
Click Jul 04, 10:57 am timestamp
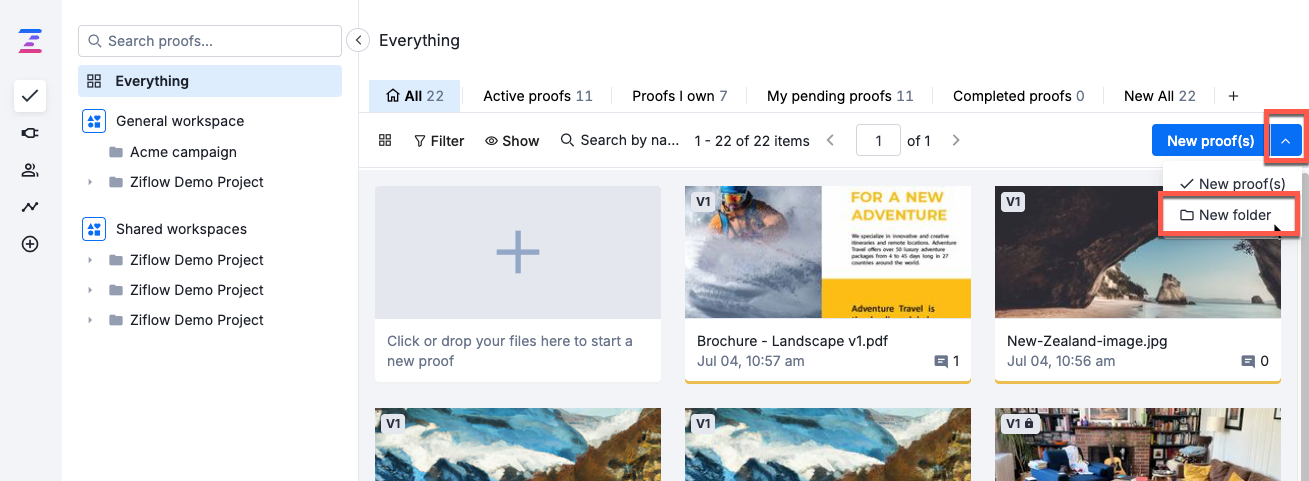point(751,361)
